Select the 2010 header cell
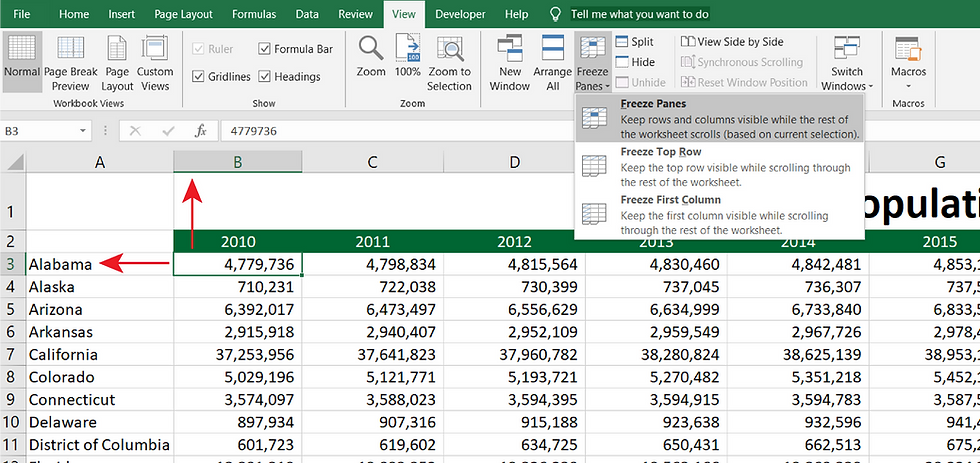Image resolution: width=980 pixels, height=463 pixels. click(238, 242)
